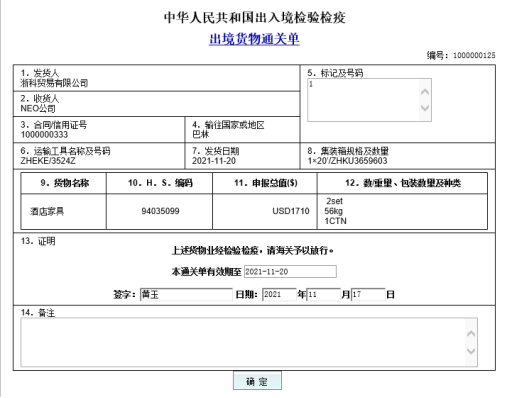Image resolution: width=507 pixels, height=398 pixels.
Task: Click the contract number 1000000333
Action: [x=44, y=135]
